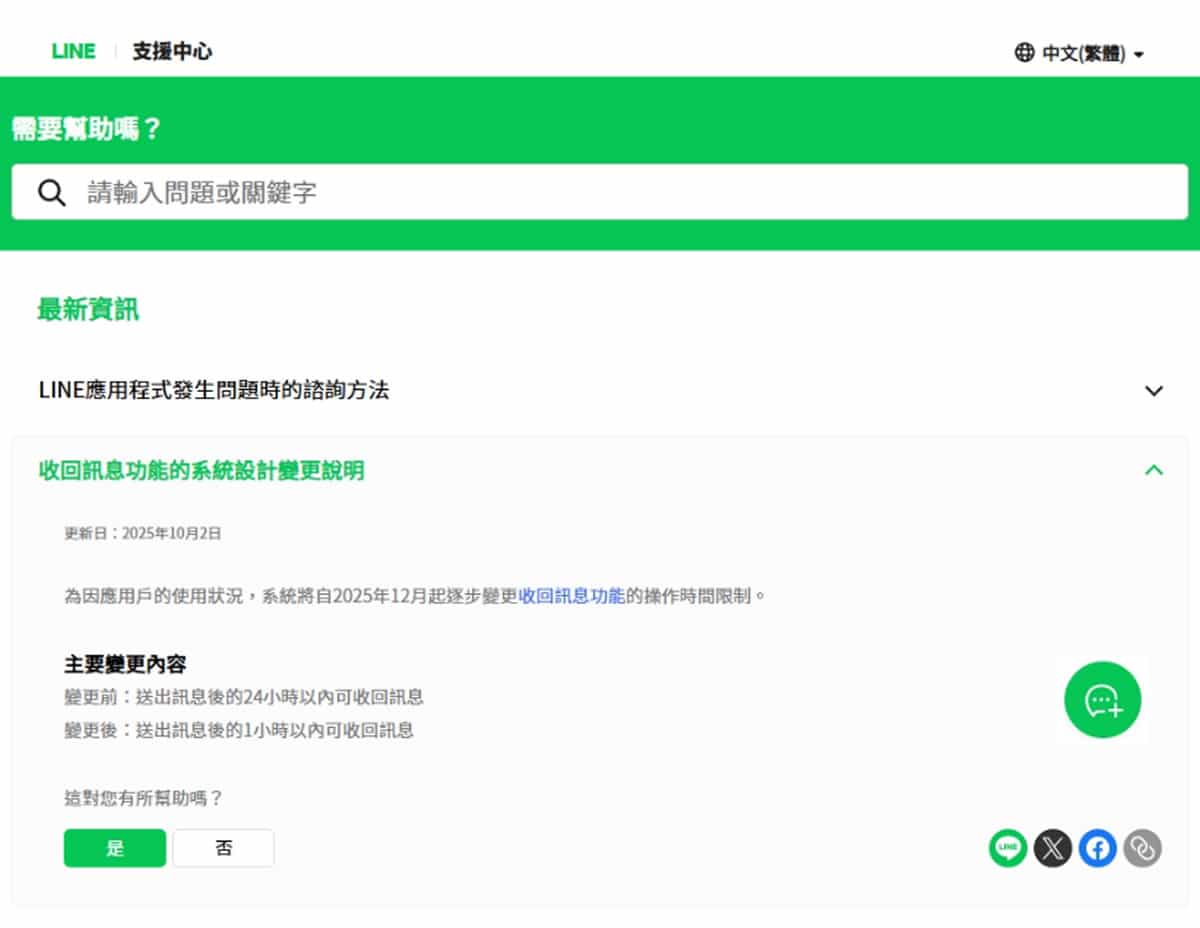Focus the 請輸入問題或關鍵字 search field

point(620,193)
